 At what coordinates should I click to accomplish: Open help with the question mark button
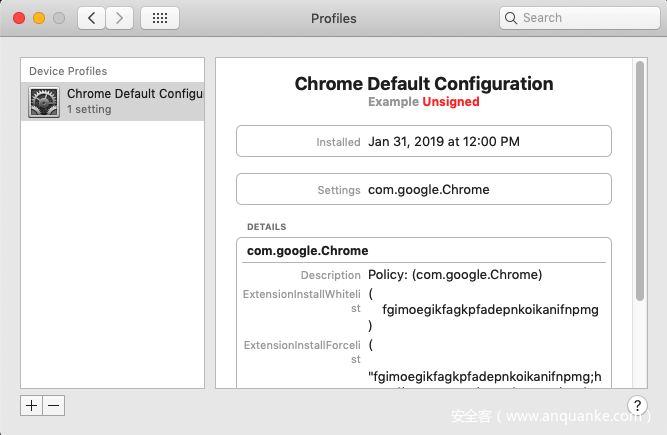point(637,406)
